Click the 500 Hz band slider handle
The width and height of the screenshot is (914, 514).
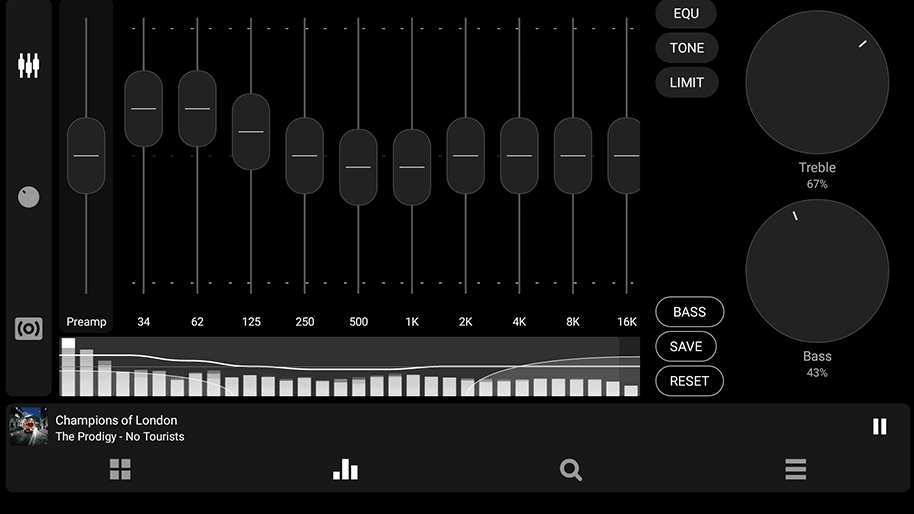[358, 167]
